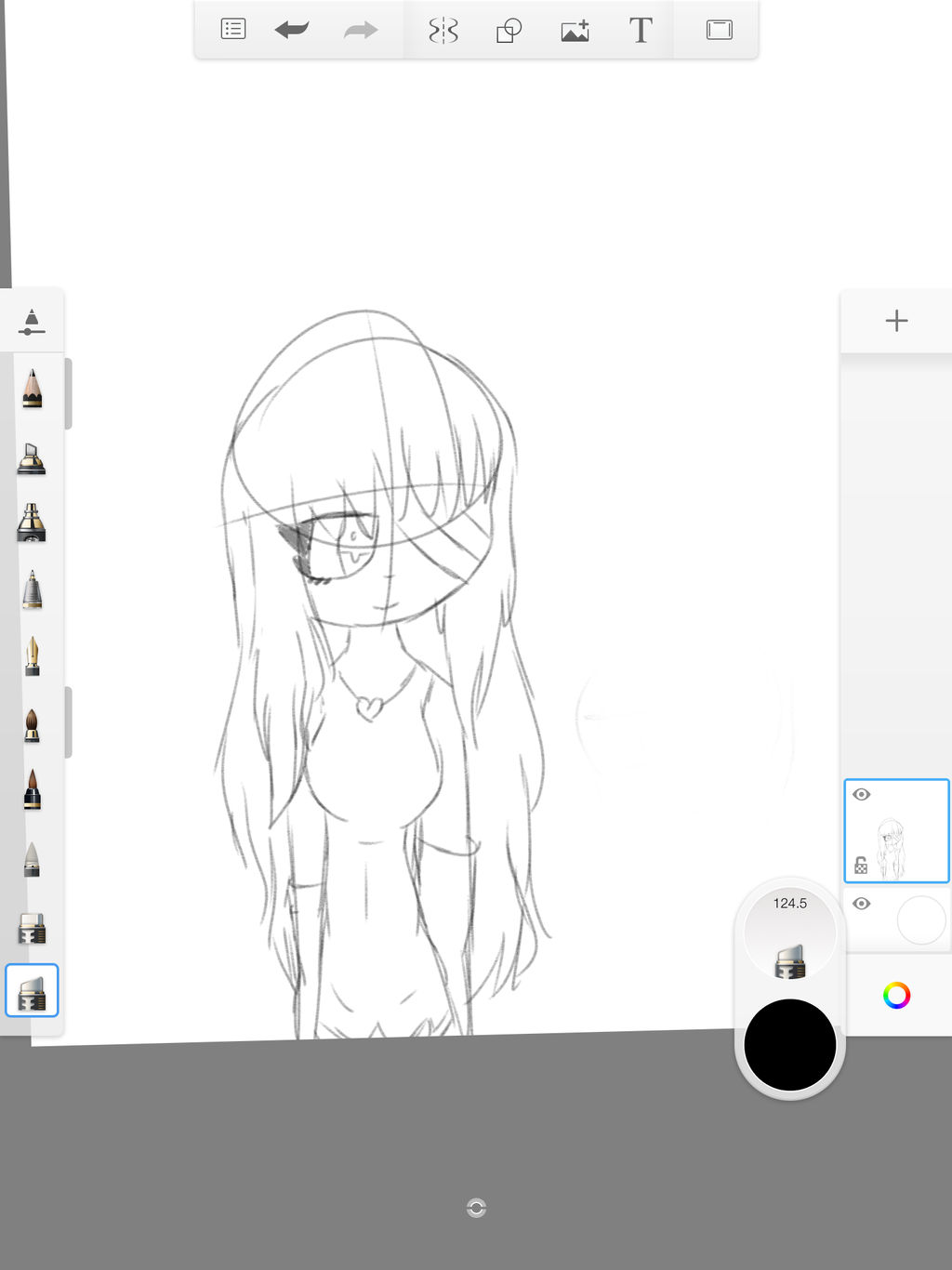
Task: Select the airbrush tool
Action: (32, 523)
